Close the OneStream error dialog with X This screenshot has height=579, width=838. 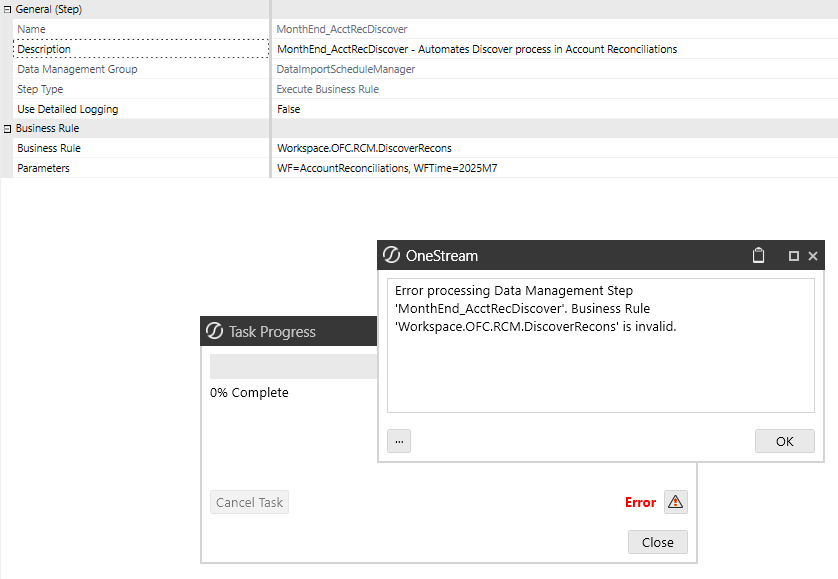point(813,256)
